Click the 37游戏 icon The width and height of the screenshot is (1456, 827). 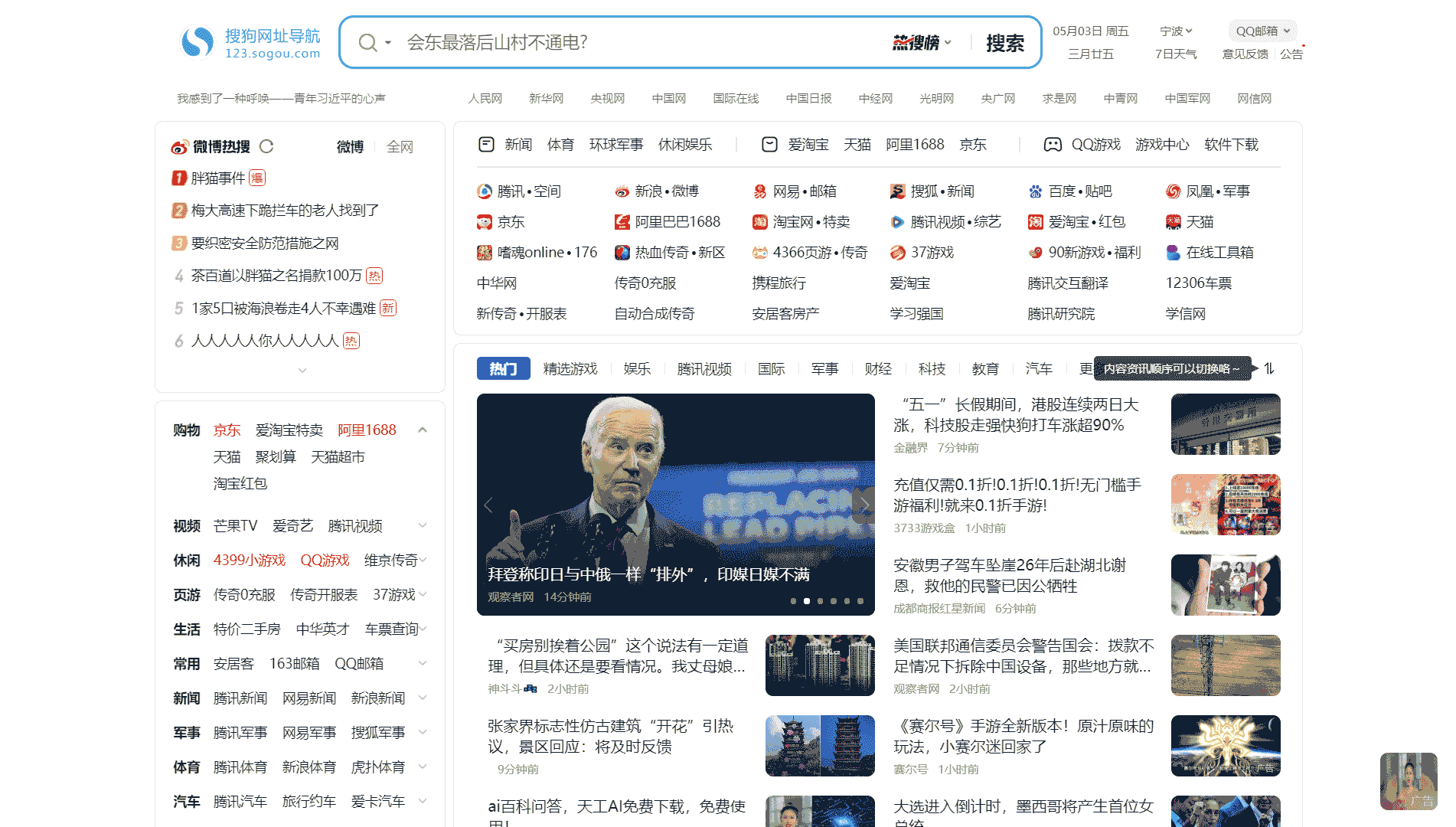[898, 253]
